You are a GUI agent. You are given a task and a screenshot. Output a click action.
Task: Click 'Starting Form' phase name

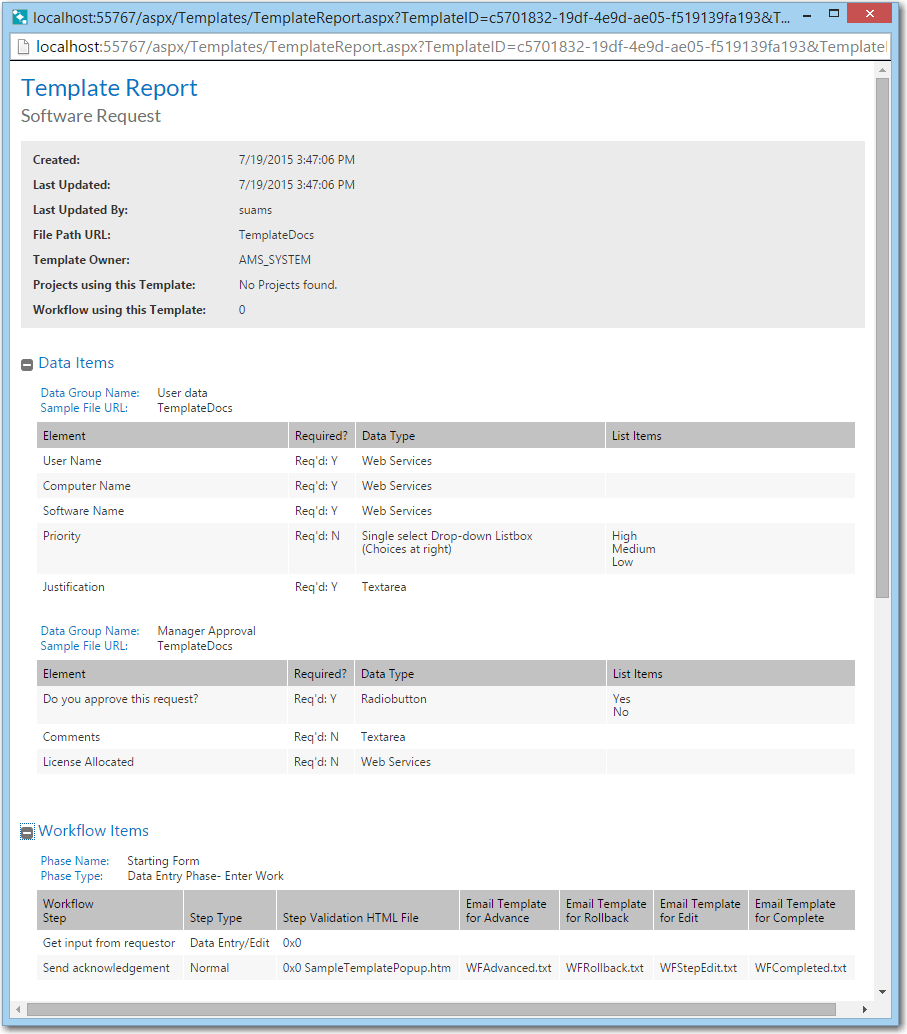tap(163, 861)
